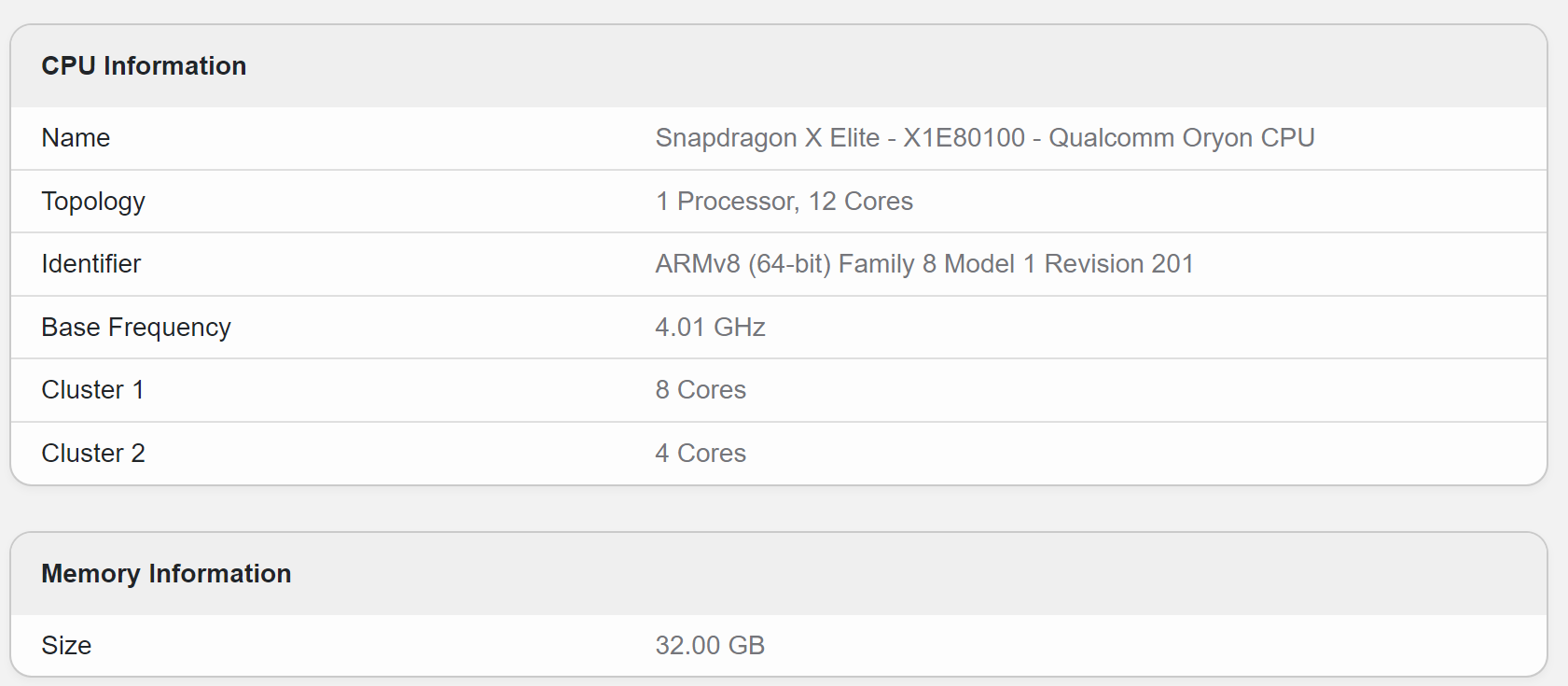Image resolution: width=1568 pixels, height=686 pixels.
Task: Click the 4 Cores value
Action: click(701, 454)
